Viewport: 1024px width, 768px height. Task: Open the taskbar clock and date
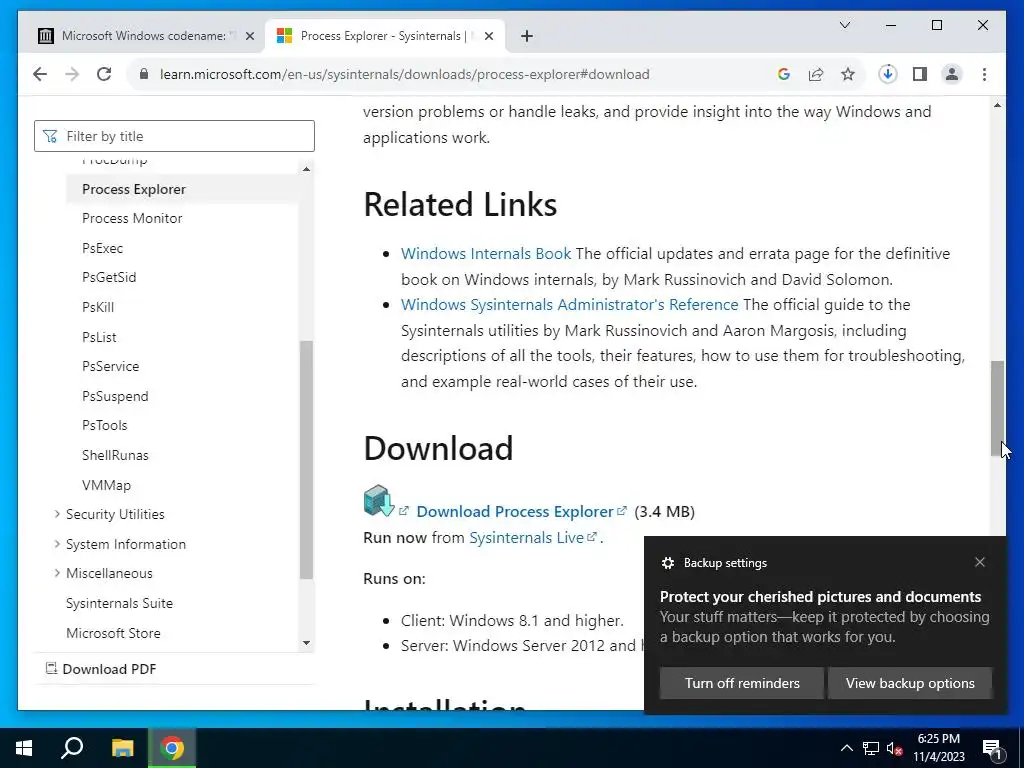(x=938, y=748)
